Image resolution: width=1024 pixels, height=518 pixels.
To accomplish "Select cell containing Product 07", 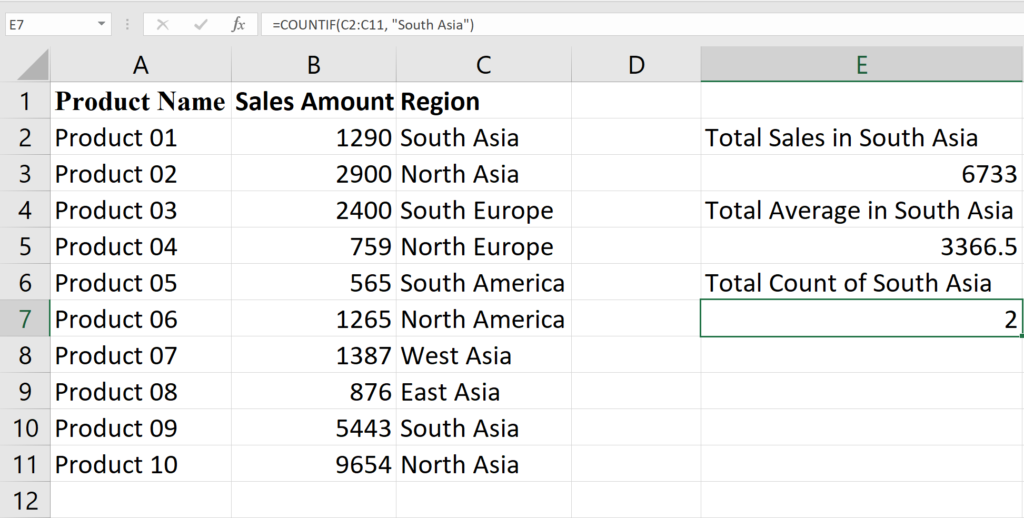I will tap(140, 355).
